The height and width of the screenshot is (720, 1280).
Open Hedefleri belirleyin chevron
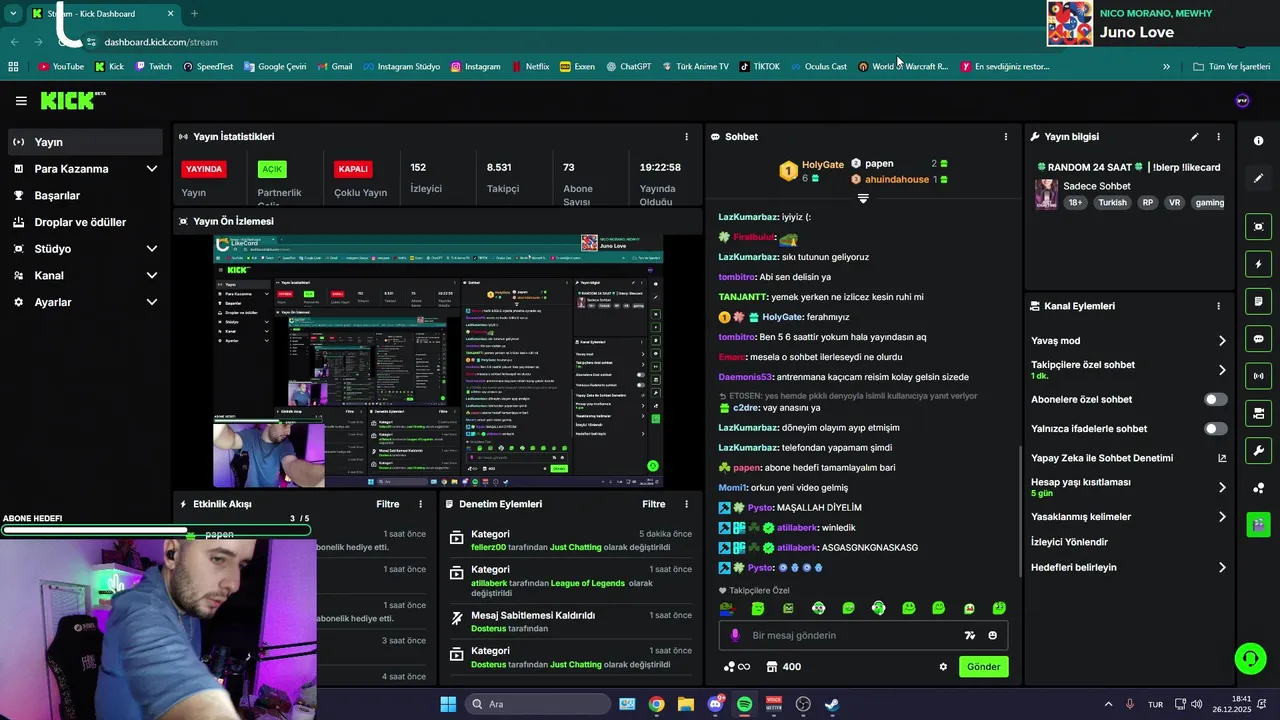[x=1222, y=568]
